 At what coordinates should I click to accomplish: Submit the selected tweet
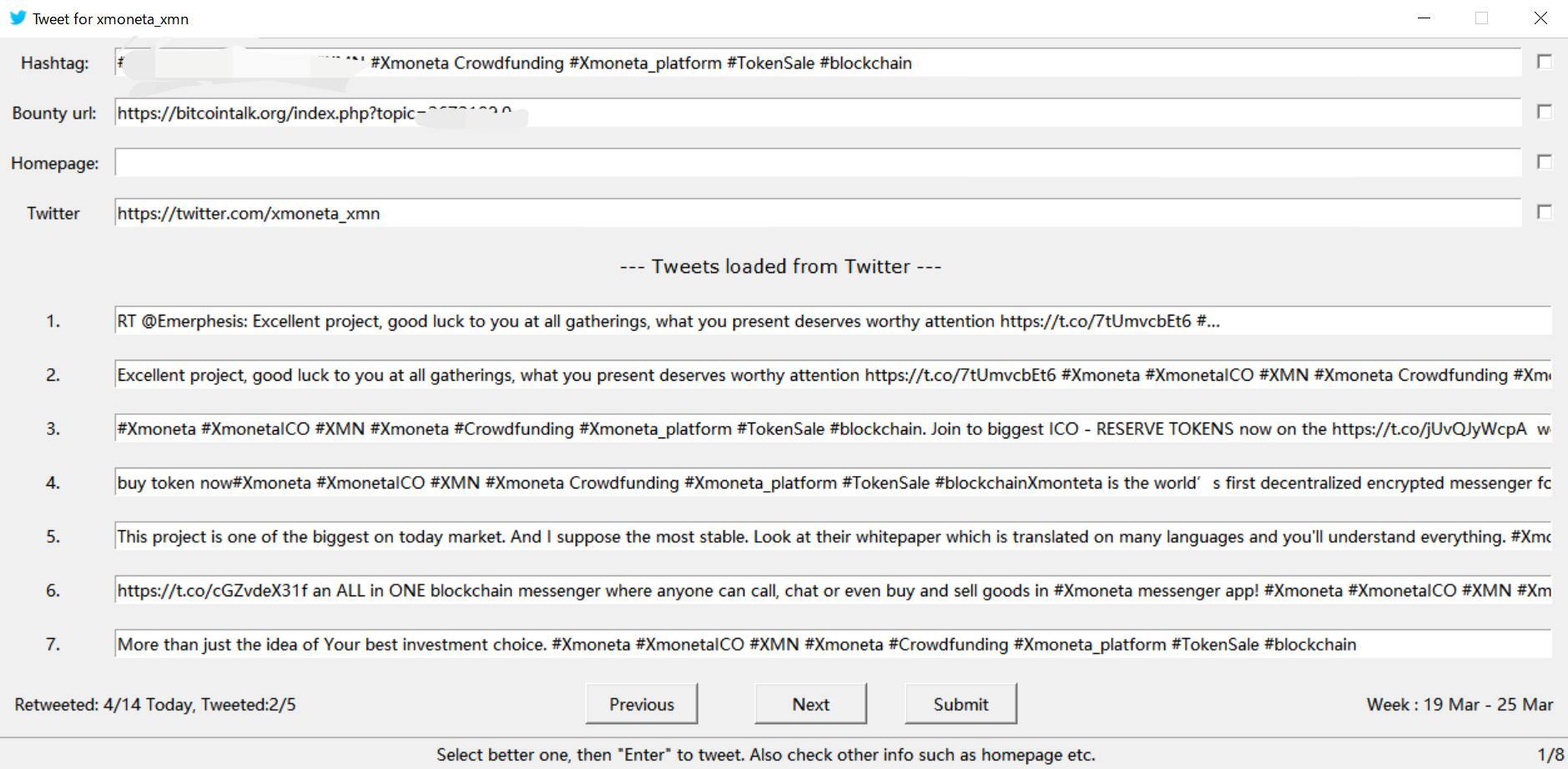(960, 704)
